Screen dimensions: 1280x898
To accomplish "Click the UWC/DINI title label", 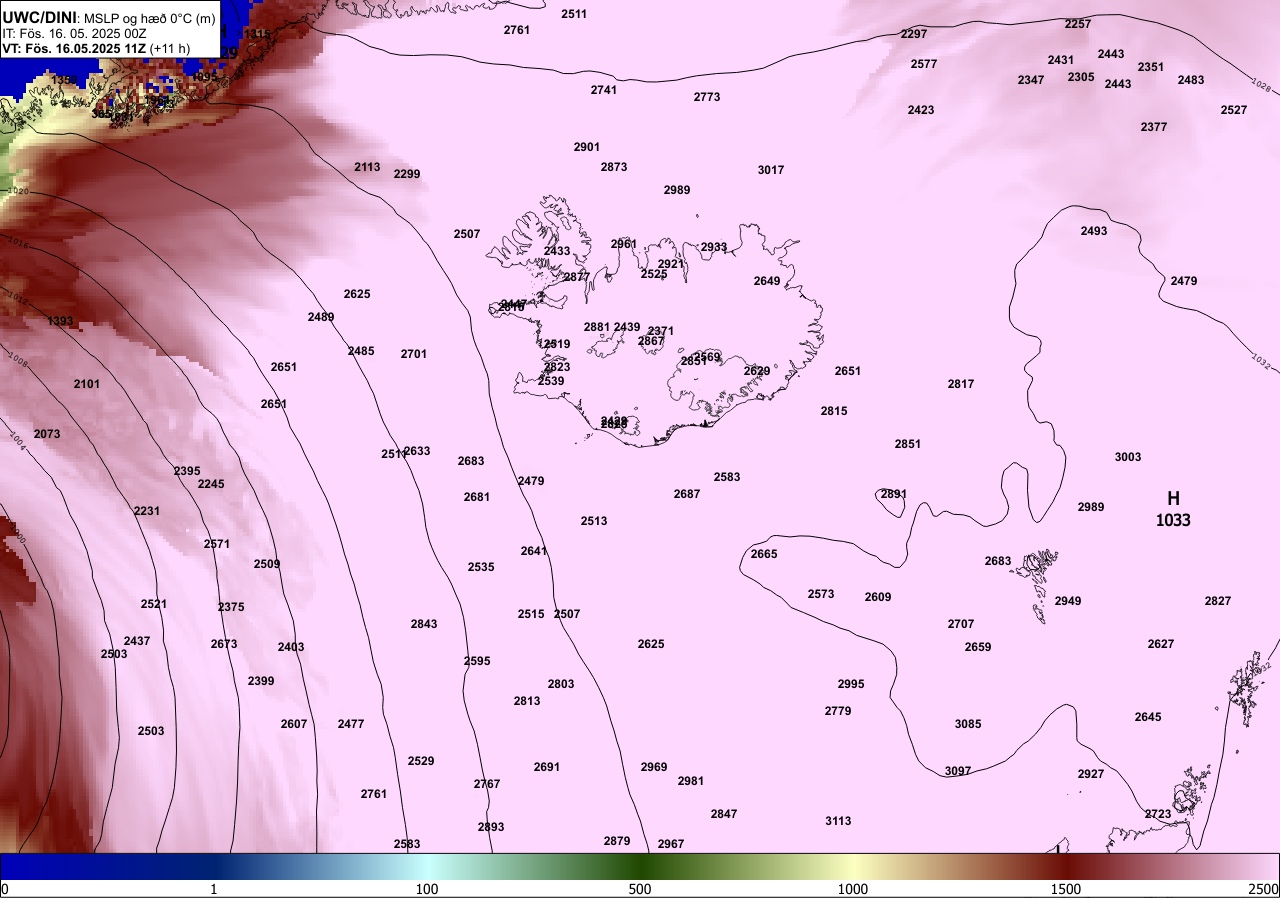I will (x=39, y=17).
